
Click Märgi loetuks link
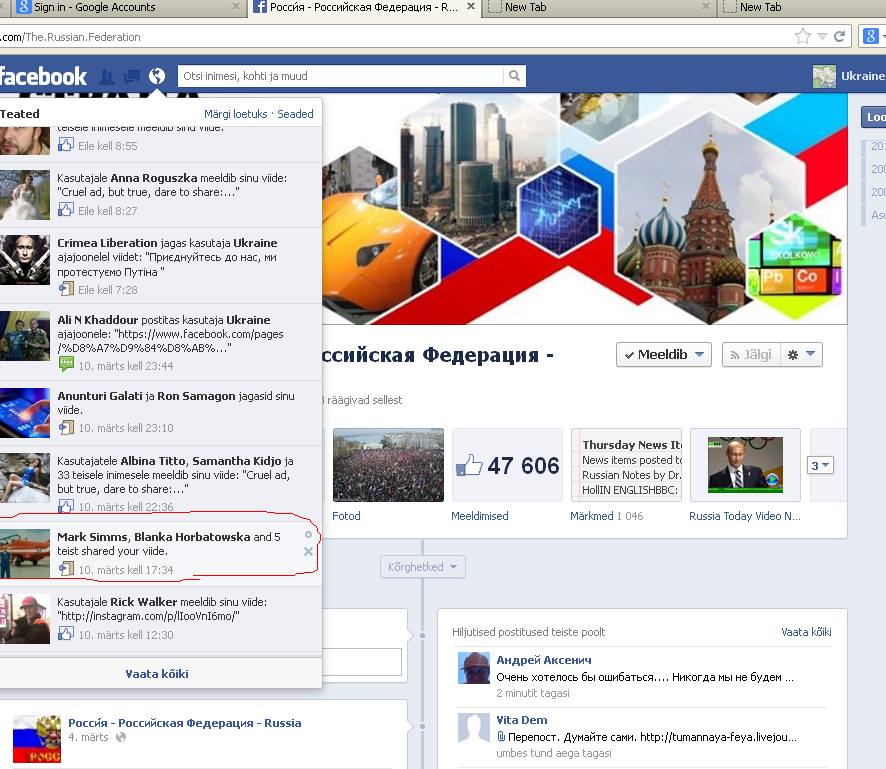pos(236,114)
